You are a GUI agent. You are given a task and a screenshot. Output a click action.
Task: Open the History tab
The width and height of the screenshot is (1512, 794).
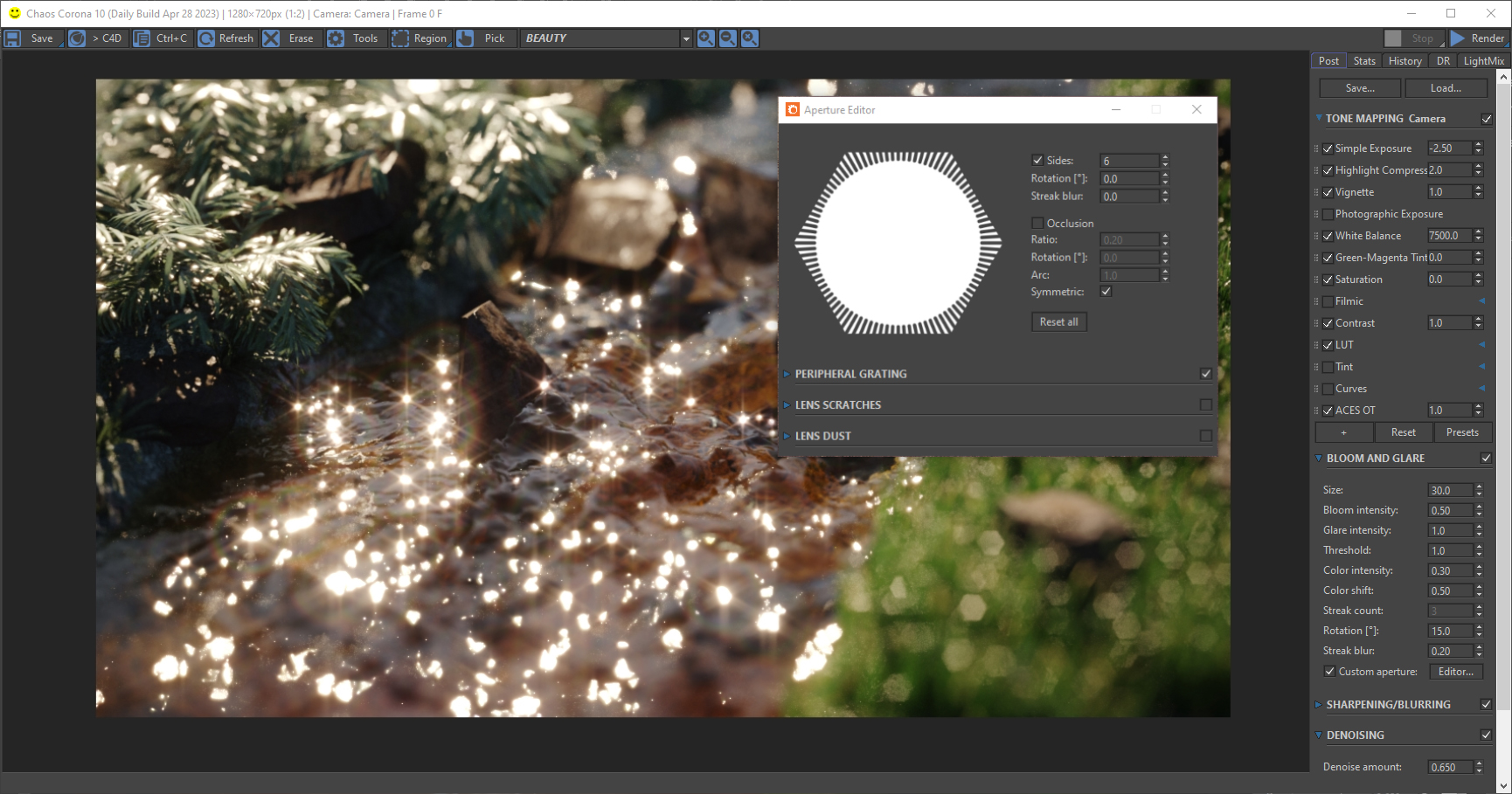click(x=1404, y=61)
